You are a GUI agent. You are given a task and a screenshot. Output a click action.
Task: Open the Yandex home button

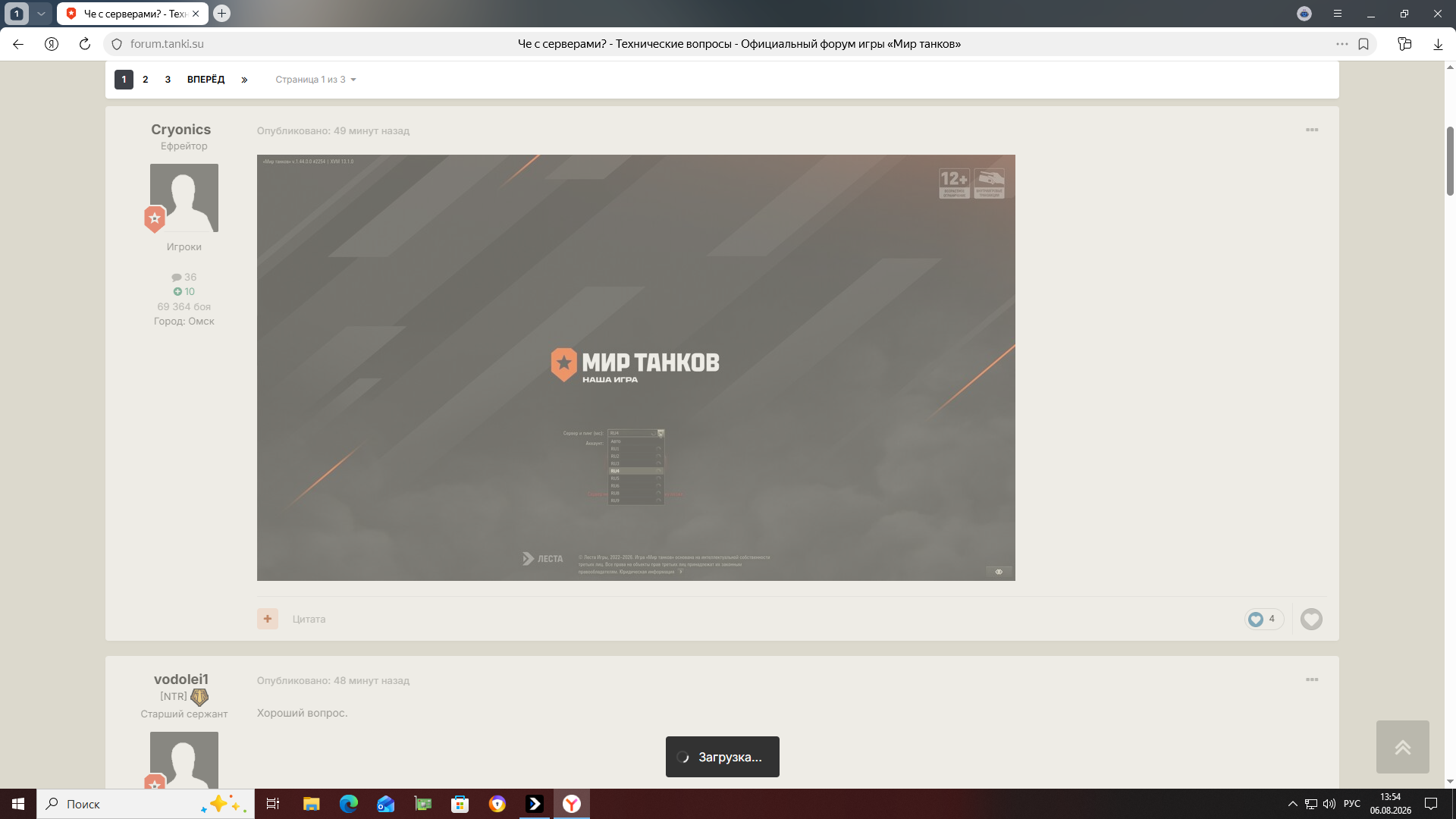coord(52,44)
